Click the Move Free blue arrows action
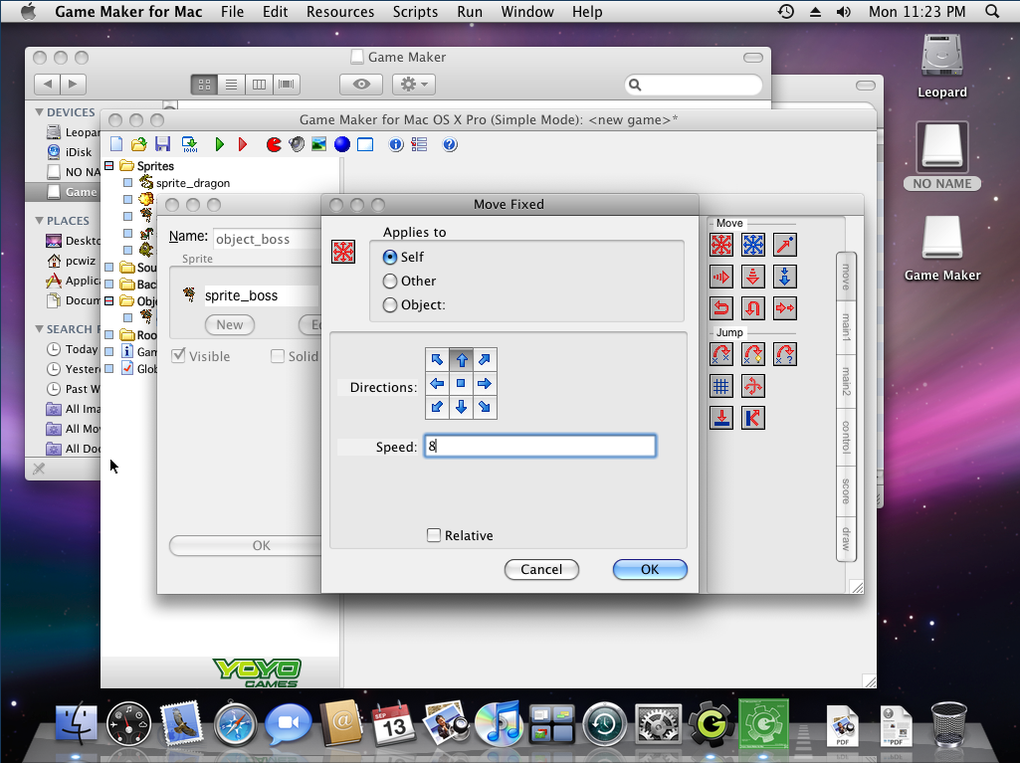1020x763 pixels. (753, 245)
